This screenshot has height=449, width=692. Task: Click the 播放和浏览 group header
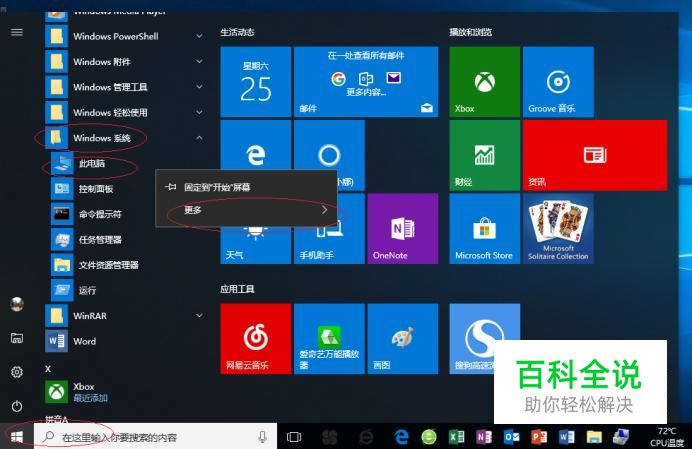coord(470,32)
